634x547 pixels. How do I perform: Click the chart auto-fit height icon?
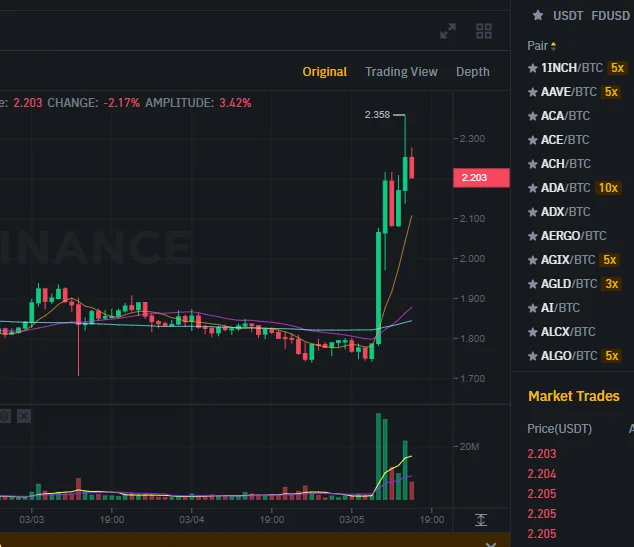click(x=481, y=520)
